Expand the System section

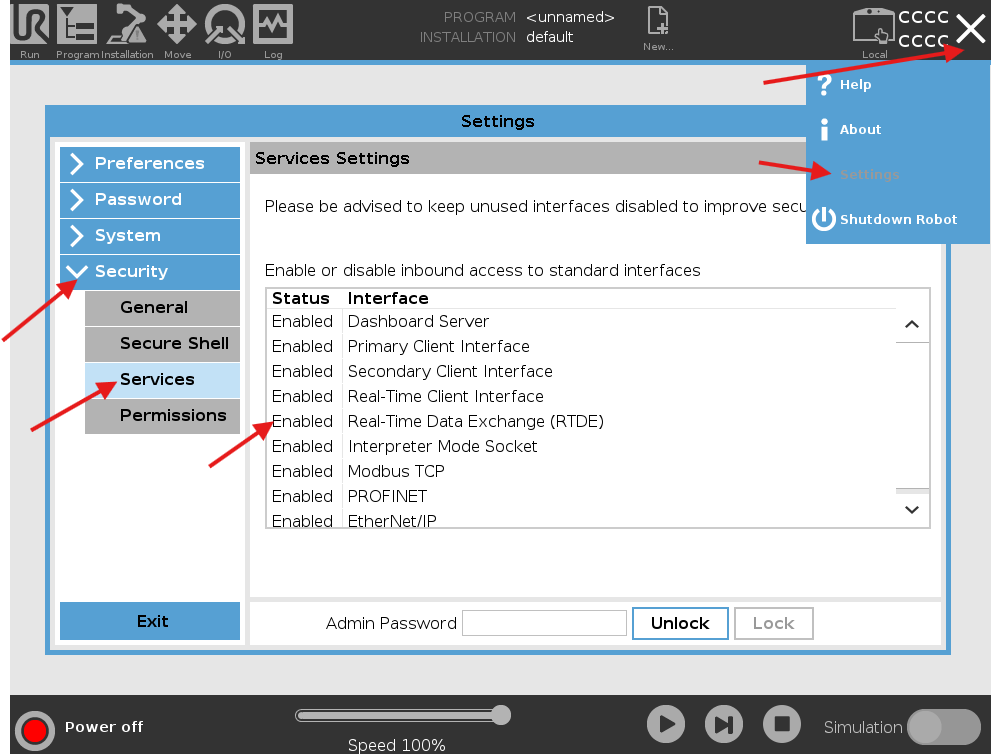150,236
